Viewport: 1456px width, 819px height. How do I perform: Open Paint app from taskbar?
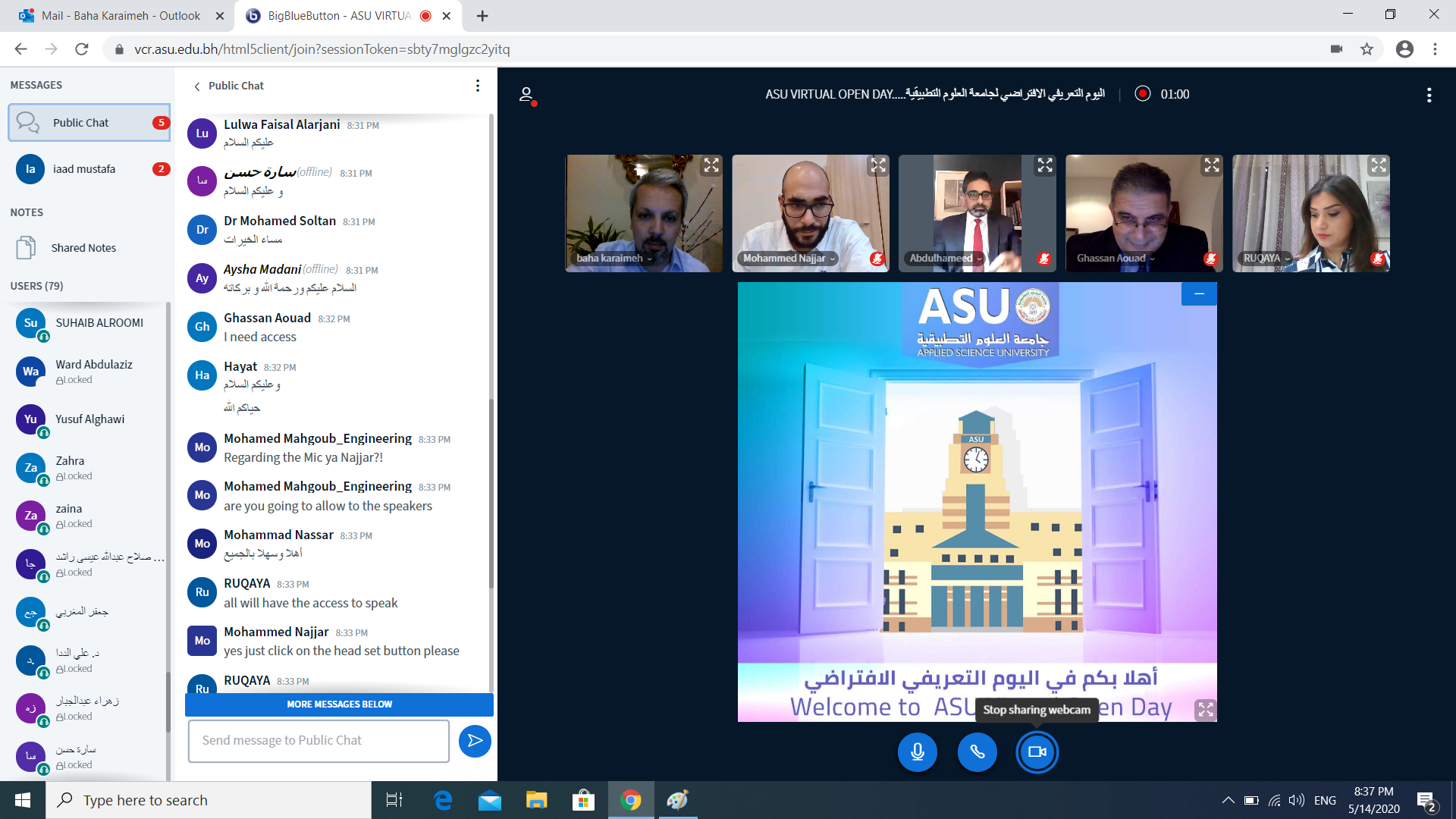point(677,800)
